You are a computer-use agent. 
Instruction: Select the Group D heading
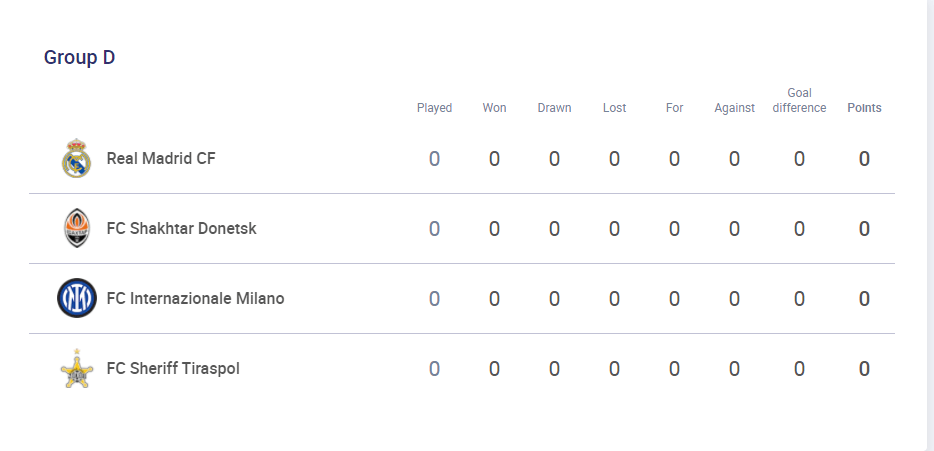pyautogui.click(x=79, y=58)
